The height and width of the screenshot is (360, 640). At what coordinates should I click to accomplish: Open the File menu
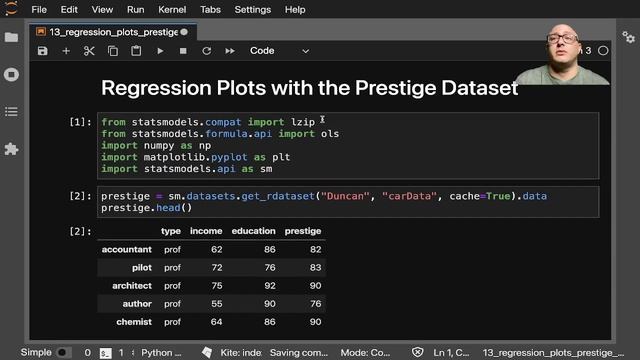click(39, 9)
